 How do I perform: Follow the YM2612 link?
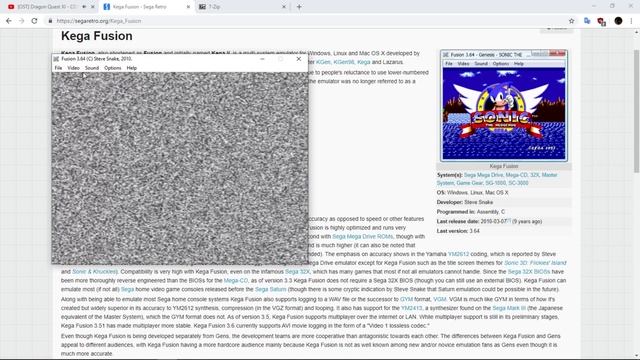tap(458, 254)
